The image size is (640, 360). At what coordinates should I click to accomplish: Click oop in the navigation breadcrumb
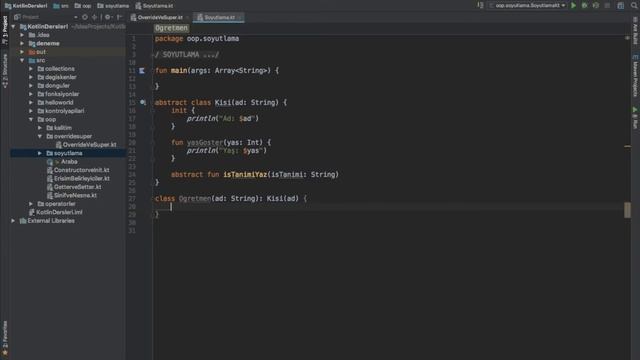coord(83,6)
